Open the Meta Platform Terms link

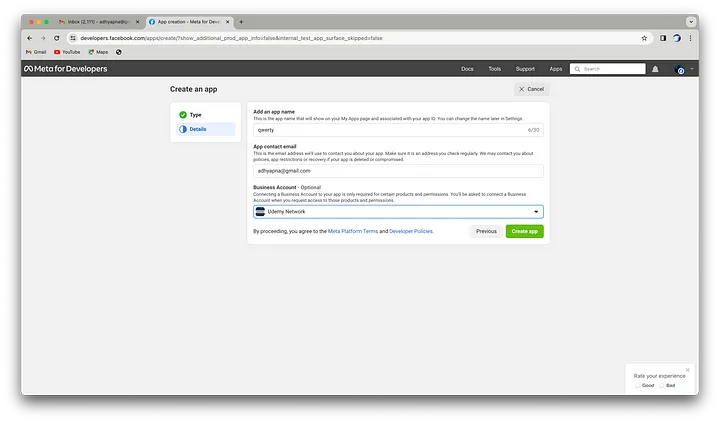(353, 231)
